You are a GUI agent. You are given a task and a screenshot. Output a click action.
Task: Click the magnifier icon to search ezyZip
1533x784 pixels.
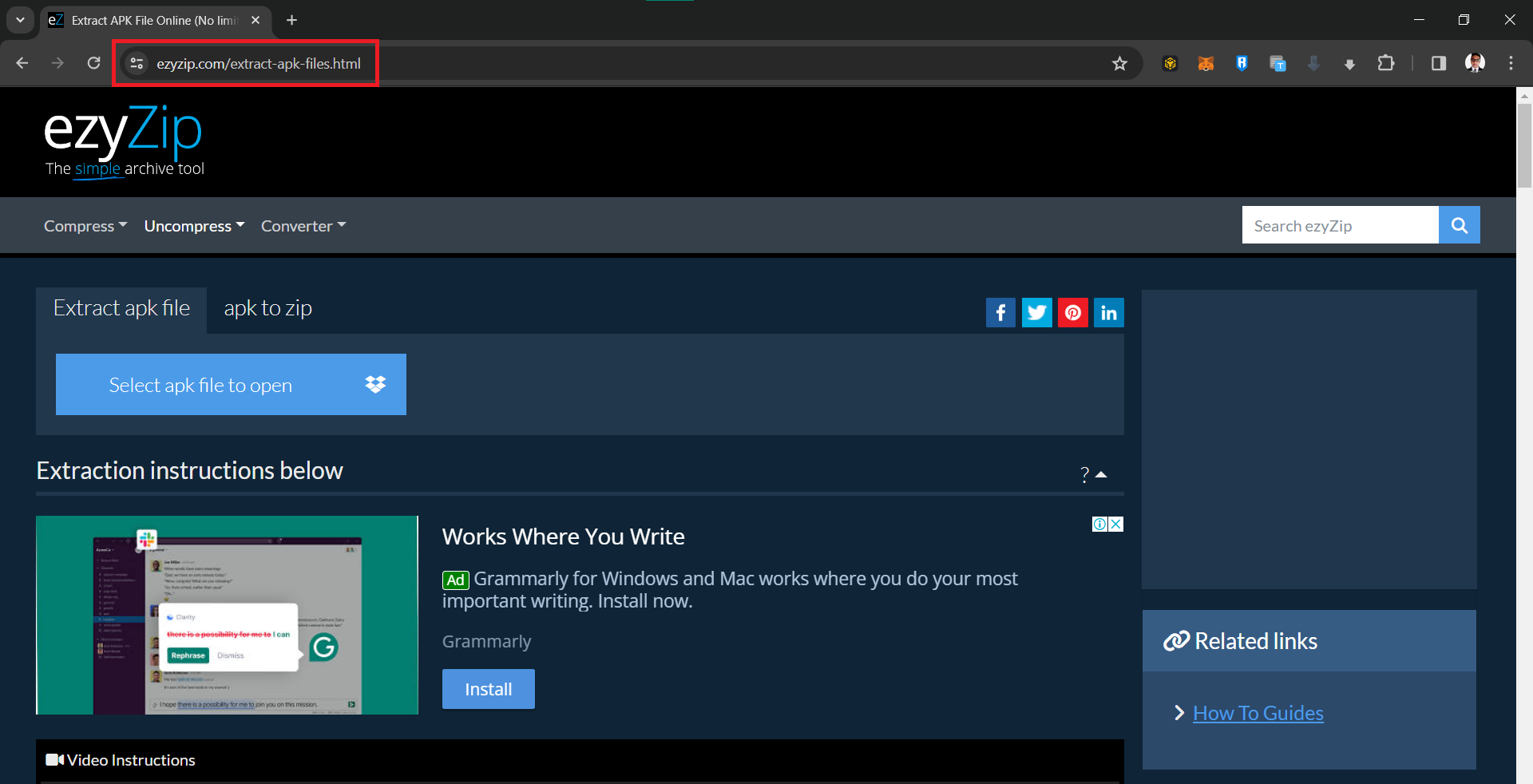tap(1459, 225)
